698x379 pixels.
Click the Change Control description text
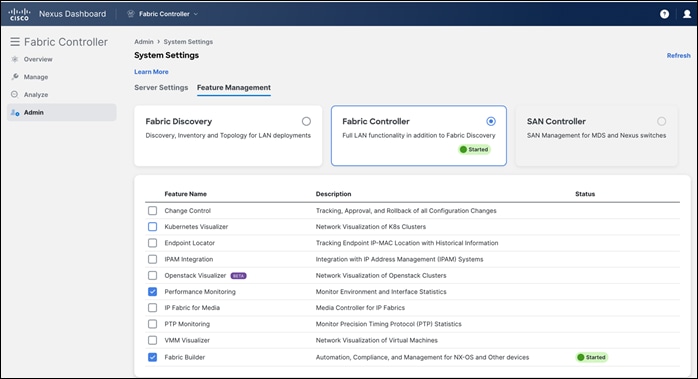pos(406,211)
